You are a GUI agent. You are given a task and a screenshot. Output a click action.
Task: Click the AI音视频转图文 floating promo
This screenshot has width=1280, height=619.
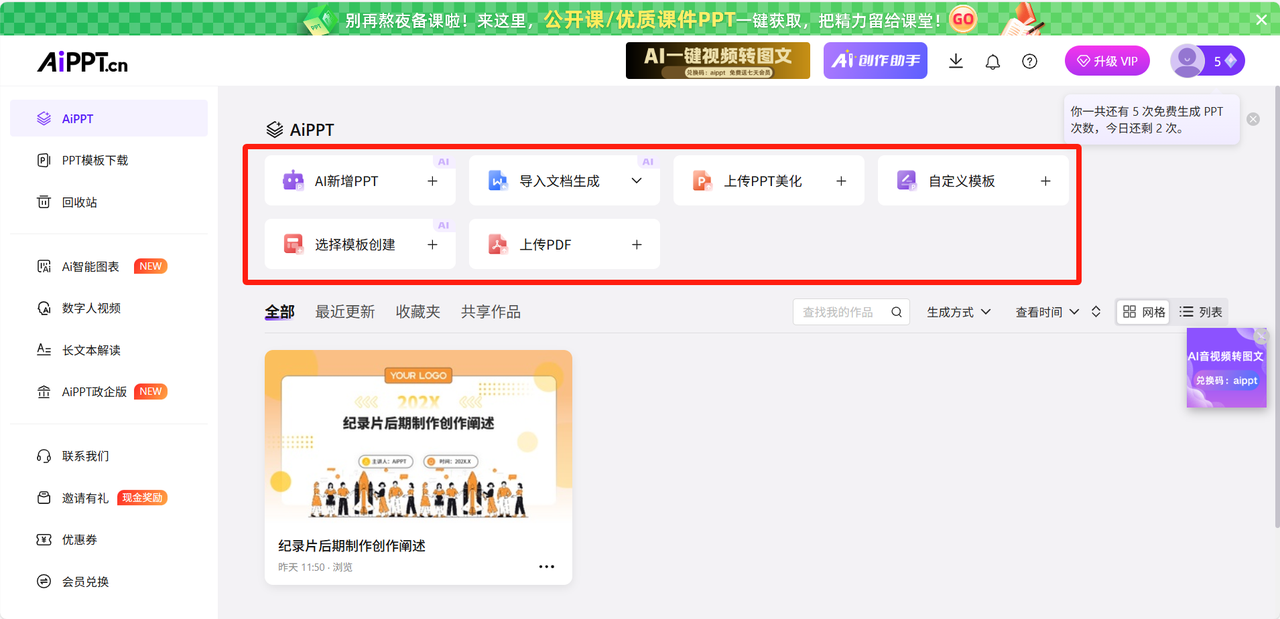[1226, 368]
